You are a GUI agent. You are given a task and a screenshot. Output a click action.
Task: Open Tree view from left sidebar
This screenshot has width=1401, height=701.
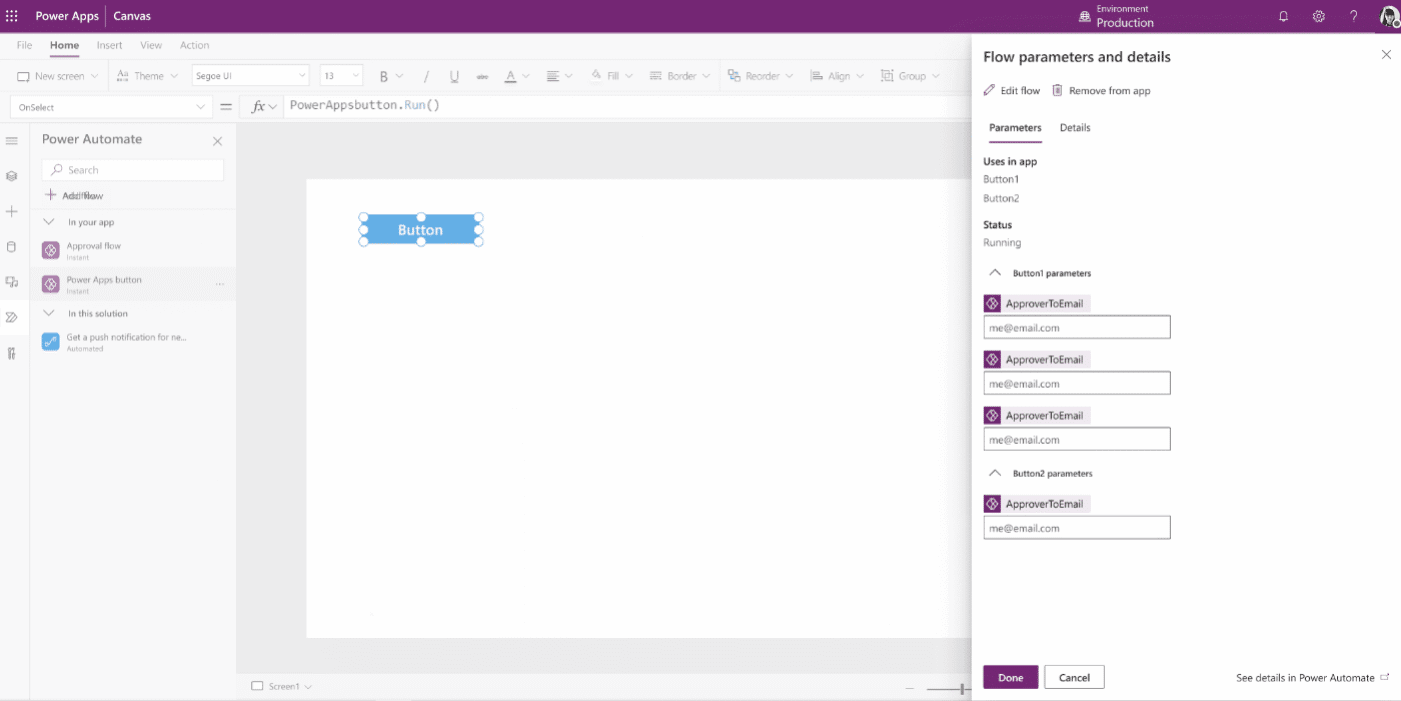coord(12,176)
